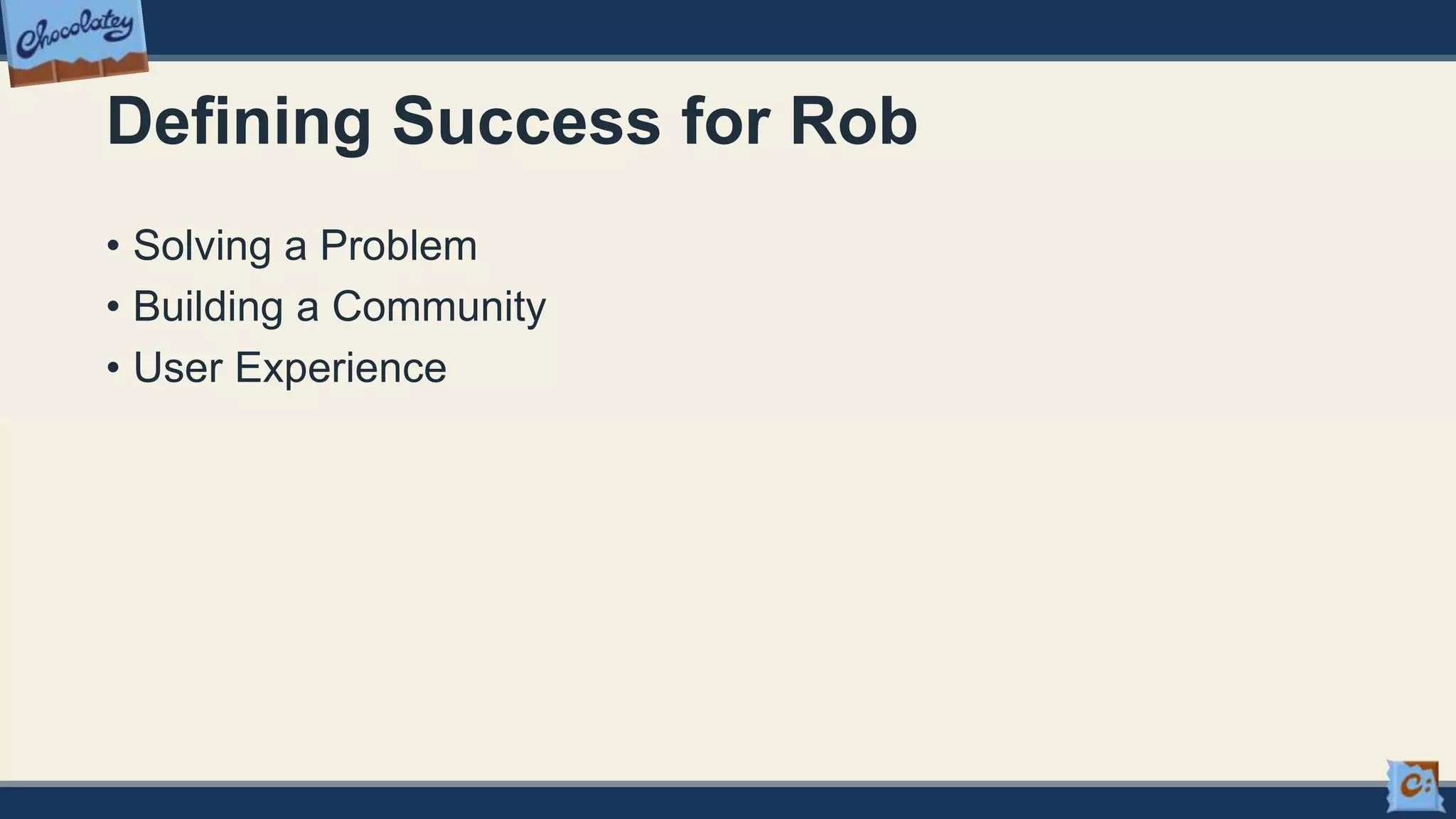Click the Chocolatey logo in the header
The width and height of the screenshot is (1456, 819).
(x=75, y=43)
